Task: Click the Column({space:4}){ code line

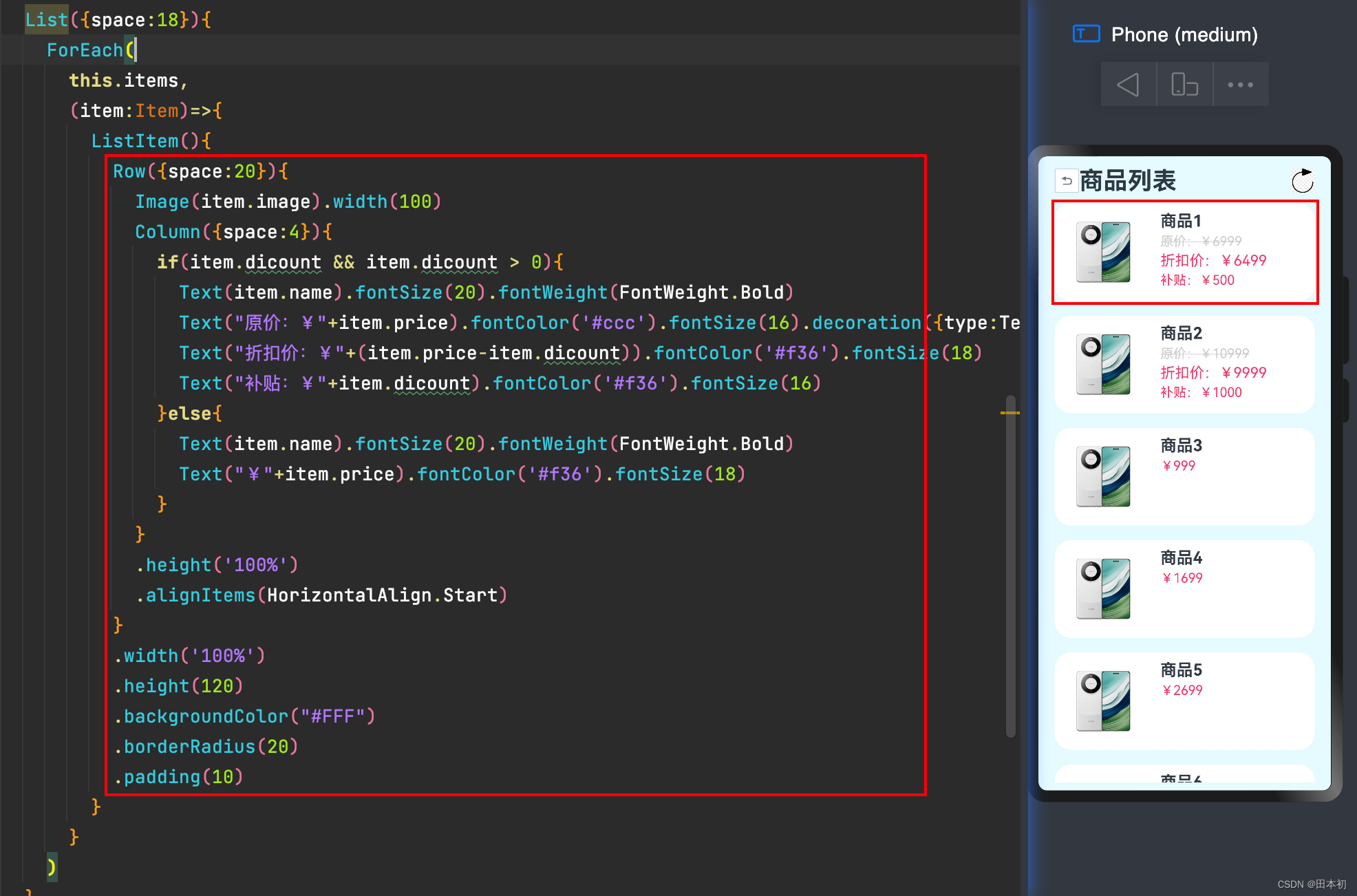Action: (233, 232)
